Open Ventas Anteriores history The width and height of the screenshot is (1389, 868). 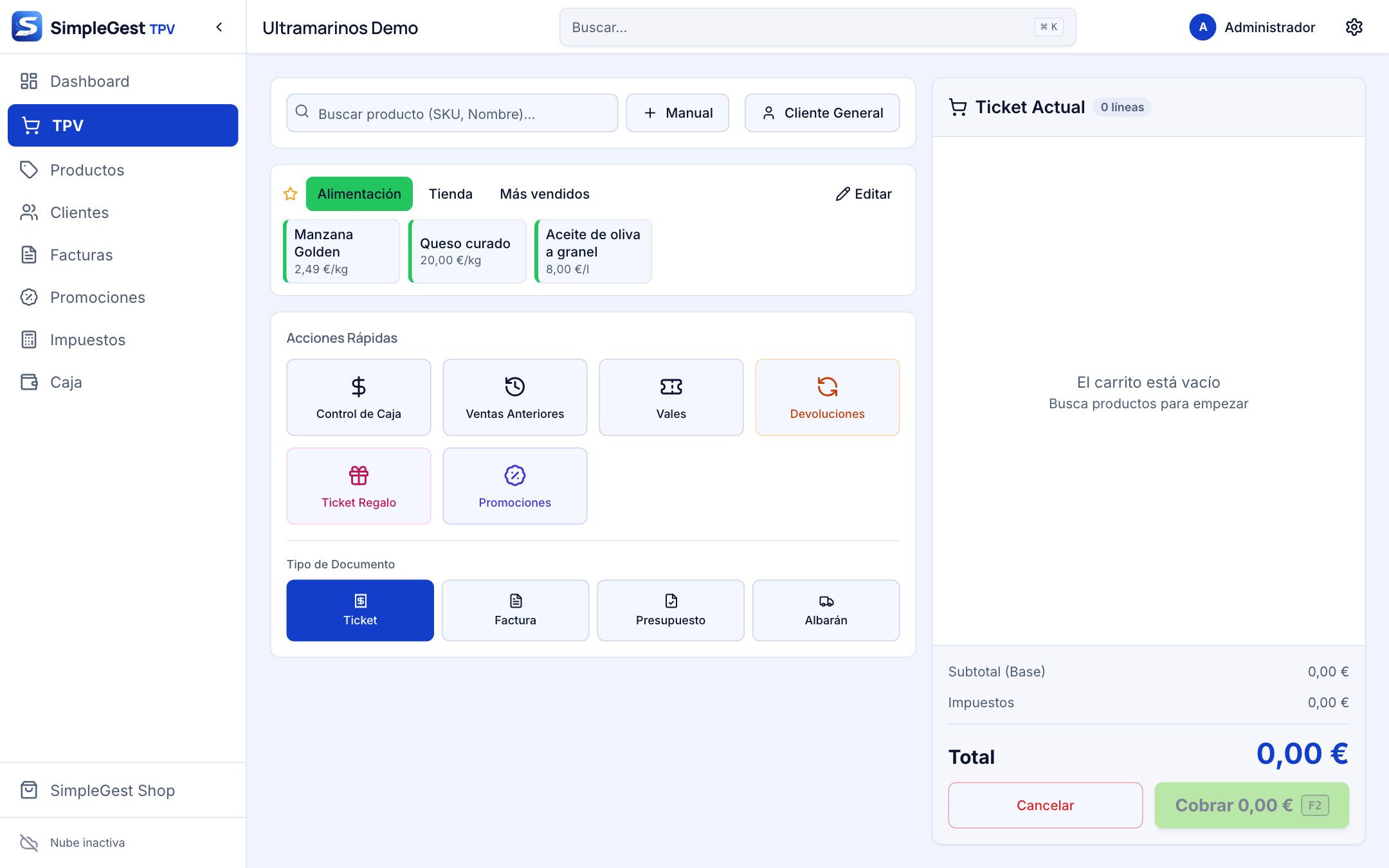click(514, 397)
